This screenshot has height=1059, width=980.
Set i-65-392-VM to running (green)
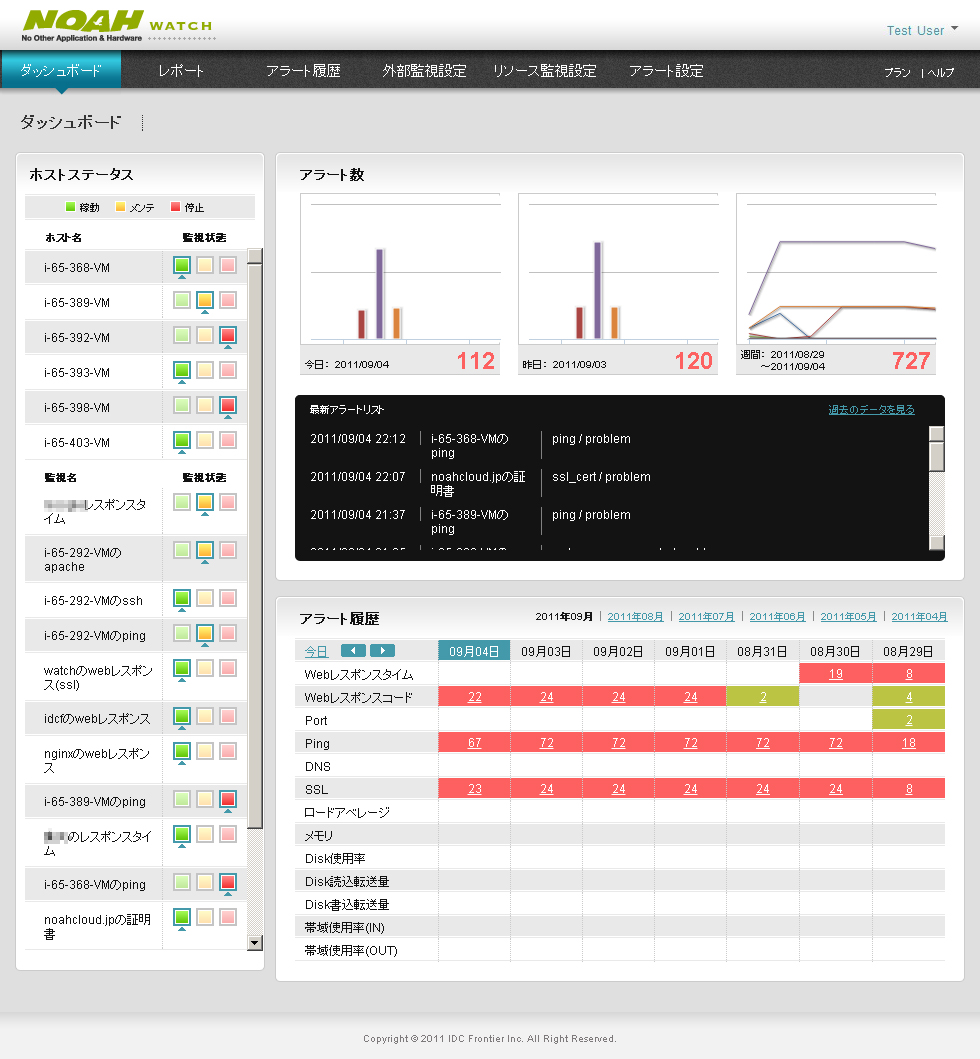[x=182, y=335]
